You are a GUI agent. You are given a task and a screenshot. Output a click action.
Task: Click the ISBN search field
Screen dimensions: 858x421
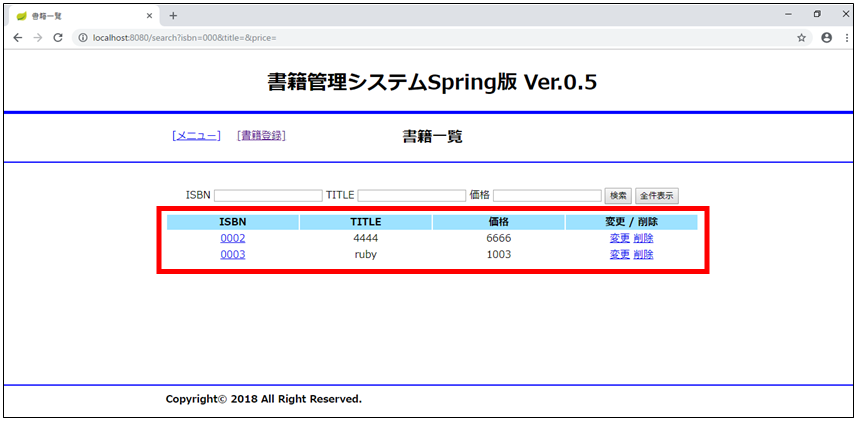(x=268, y=196)
